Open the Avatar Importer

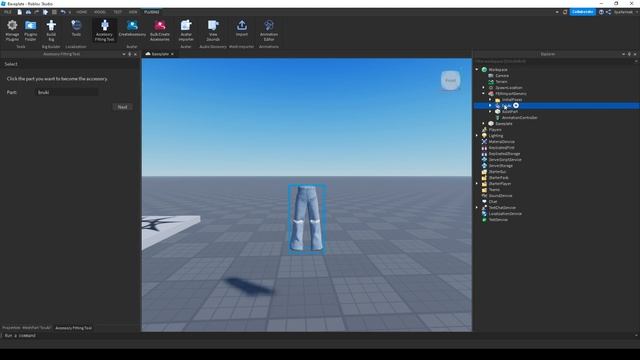(186, 31)
